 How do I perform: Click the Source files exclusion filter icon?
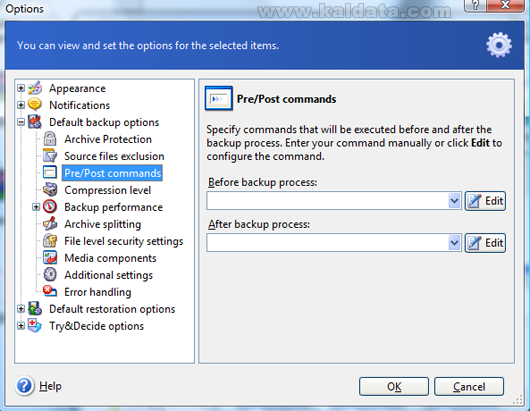click(x=50, y=155)
